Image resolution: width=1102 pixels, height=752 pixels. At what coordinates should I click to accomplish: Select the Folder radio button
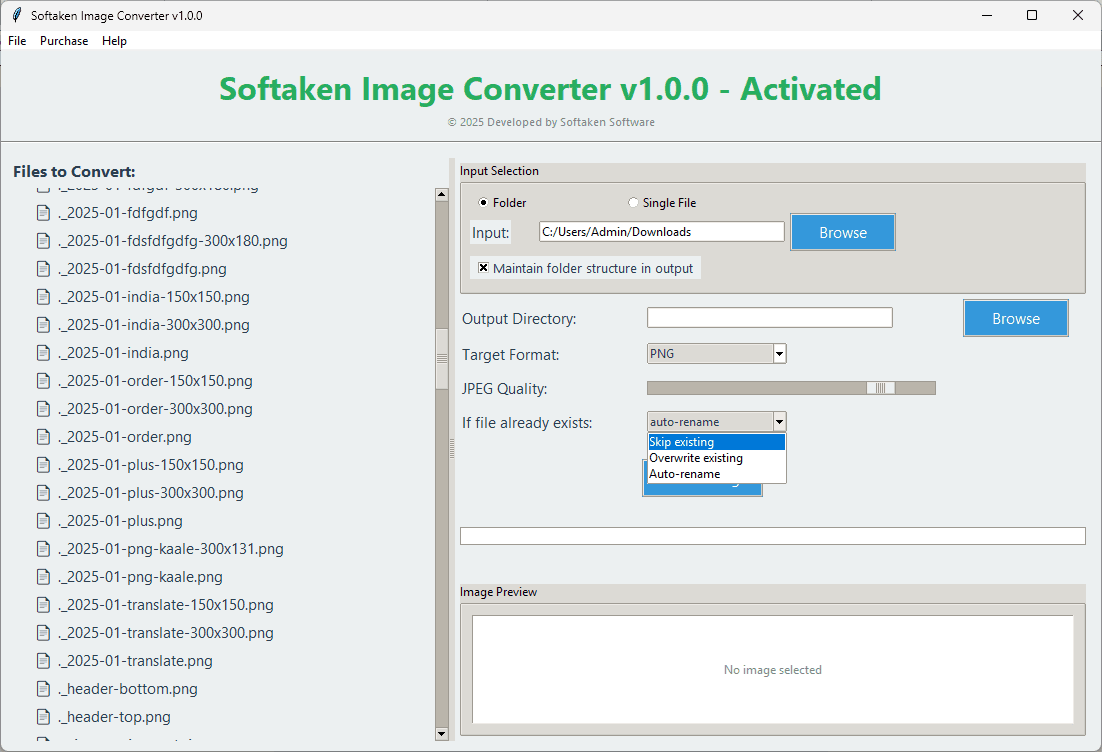coord(483,202)
